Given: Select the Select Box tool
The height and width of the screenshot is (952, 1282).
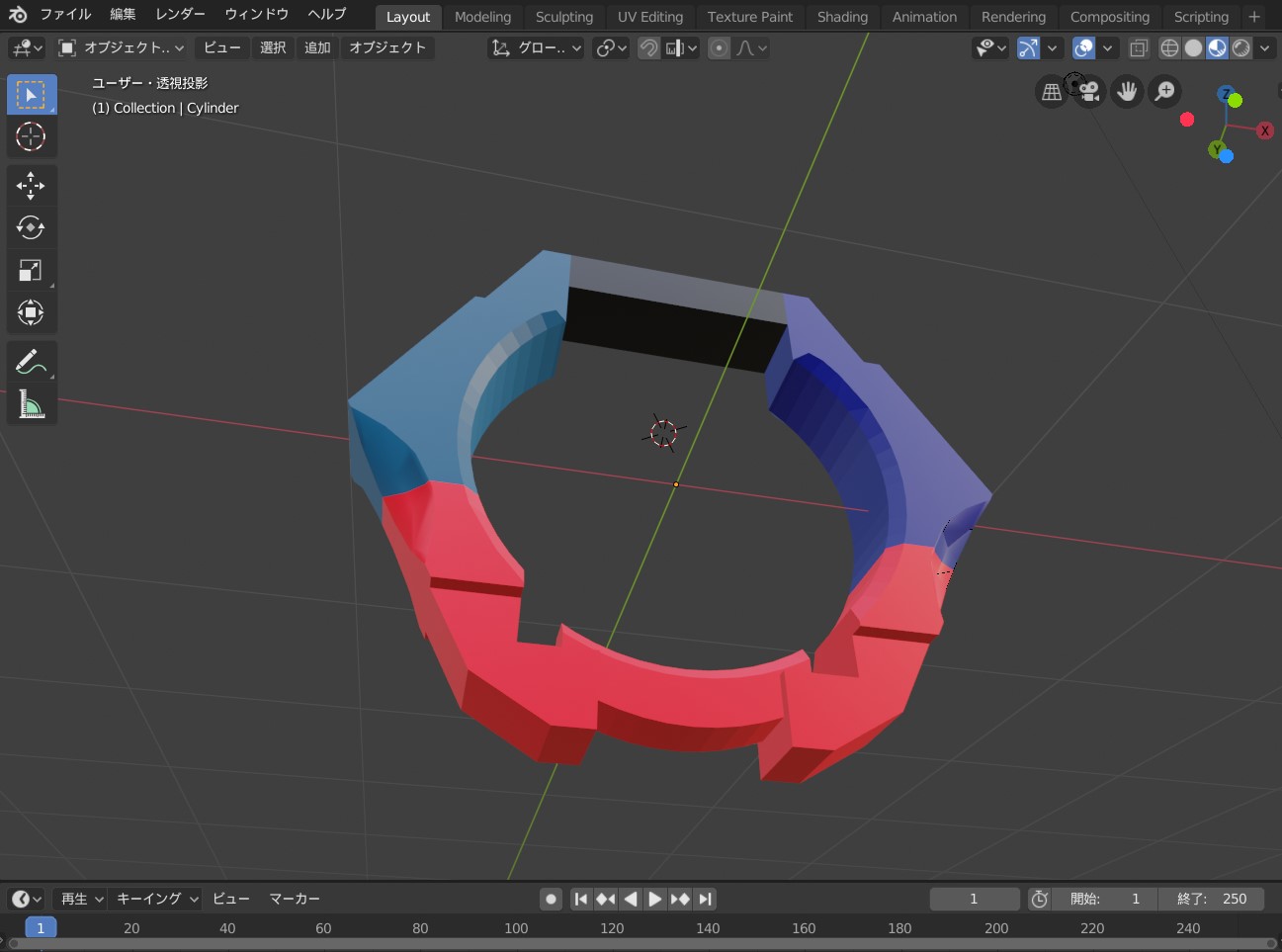Looking at the screenshot, I should pyautogui.click(x=32, y=95).
